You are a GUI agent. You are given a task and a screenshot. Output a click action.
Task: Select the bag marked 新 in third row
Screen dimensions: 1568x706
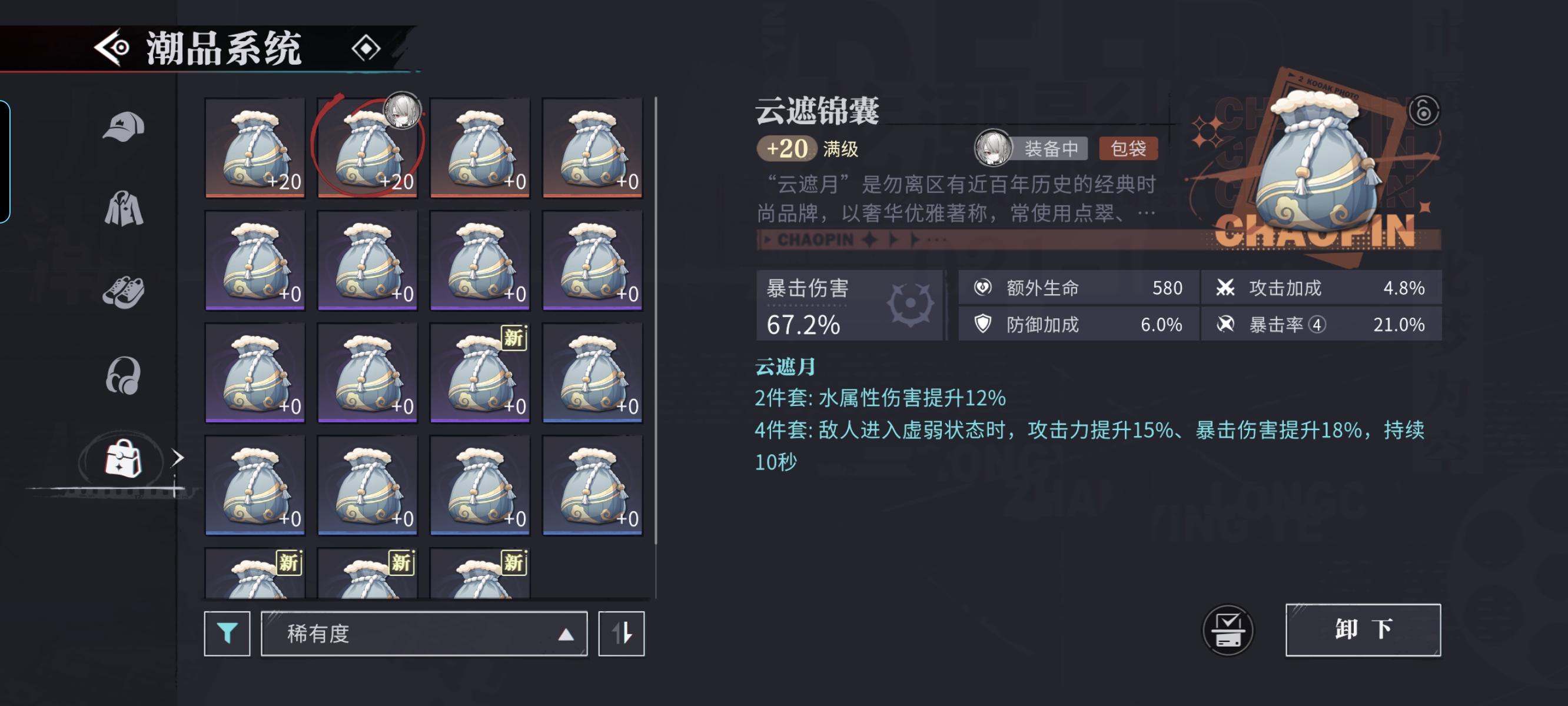pos(480,372)
